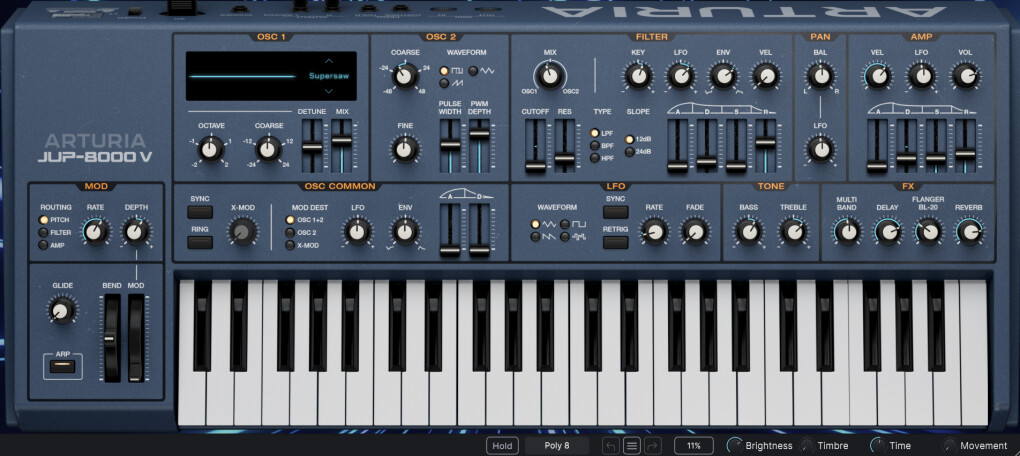Open the FLANGER BL-20 effect selector

pos(928,203)
